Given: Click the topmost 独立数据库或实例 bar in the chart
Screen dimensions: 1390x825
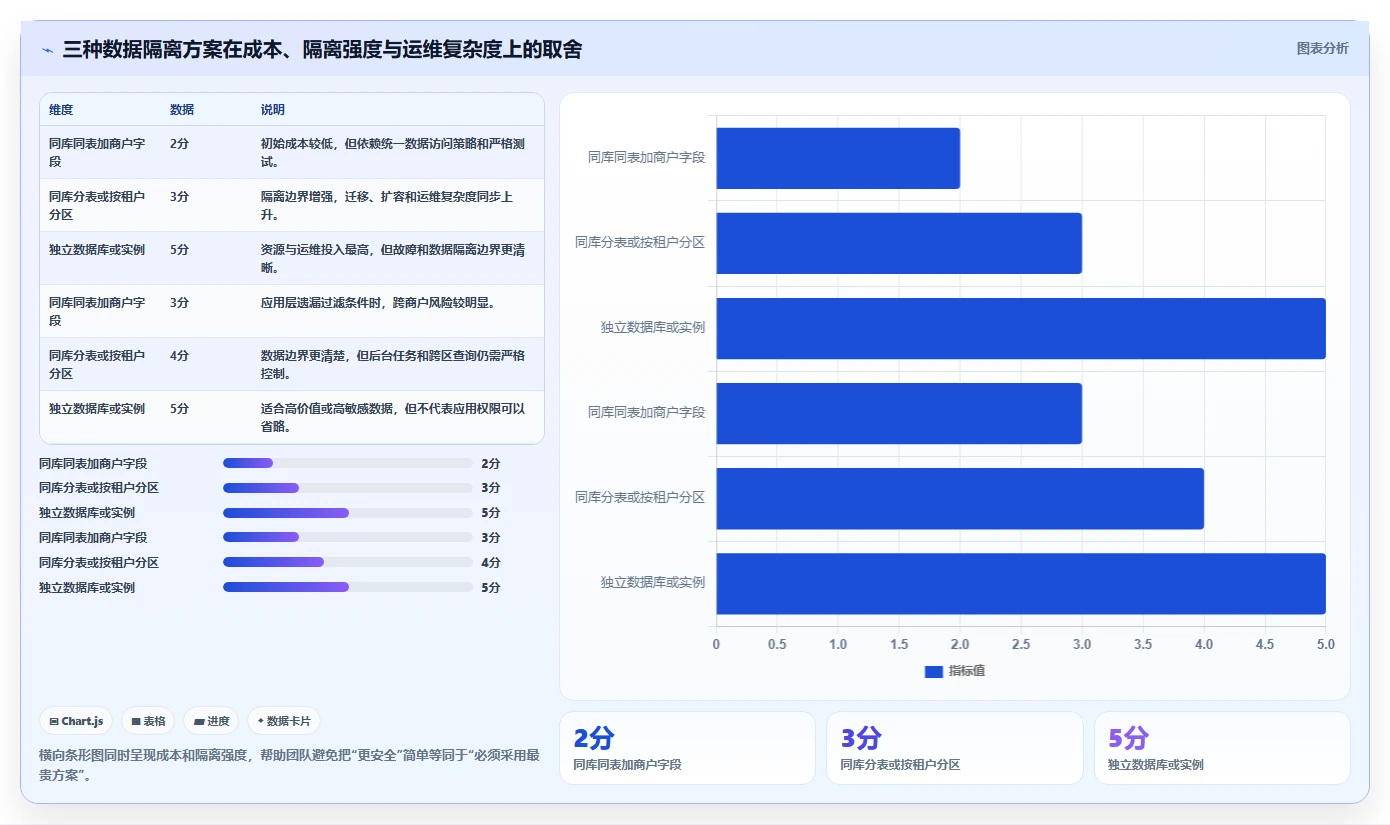Looking at the screenshot, I should click(1021, 328).
